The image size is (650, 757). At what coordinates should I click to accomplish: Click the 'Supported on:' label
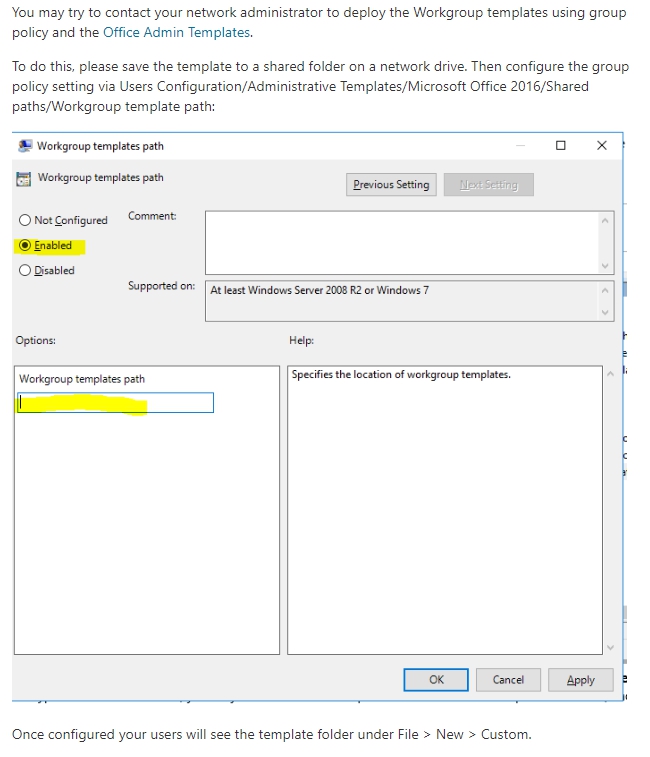(x=161, y=286)
